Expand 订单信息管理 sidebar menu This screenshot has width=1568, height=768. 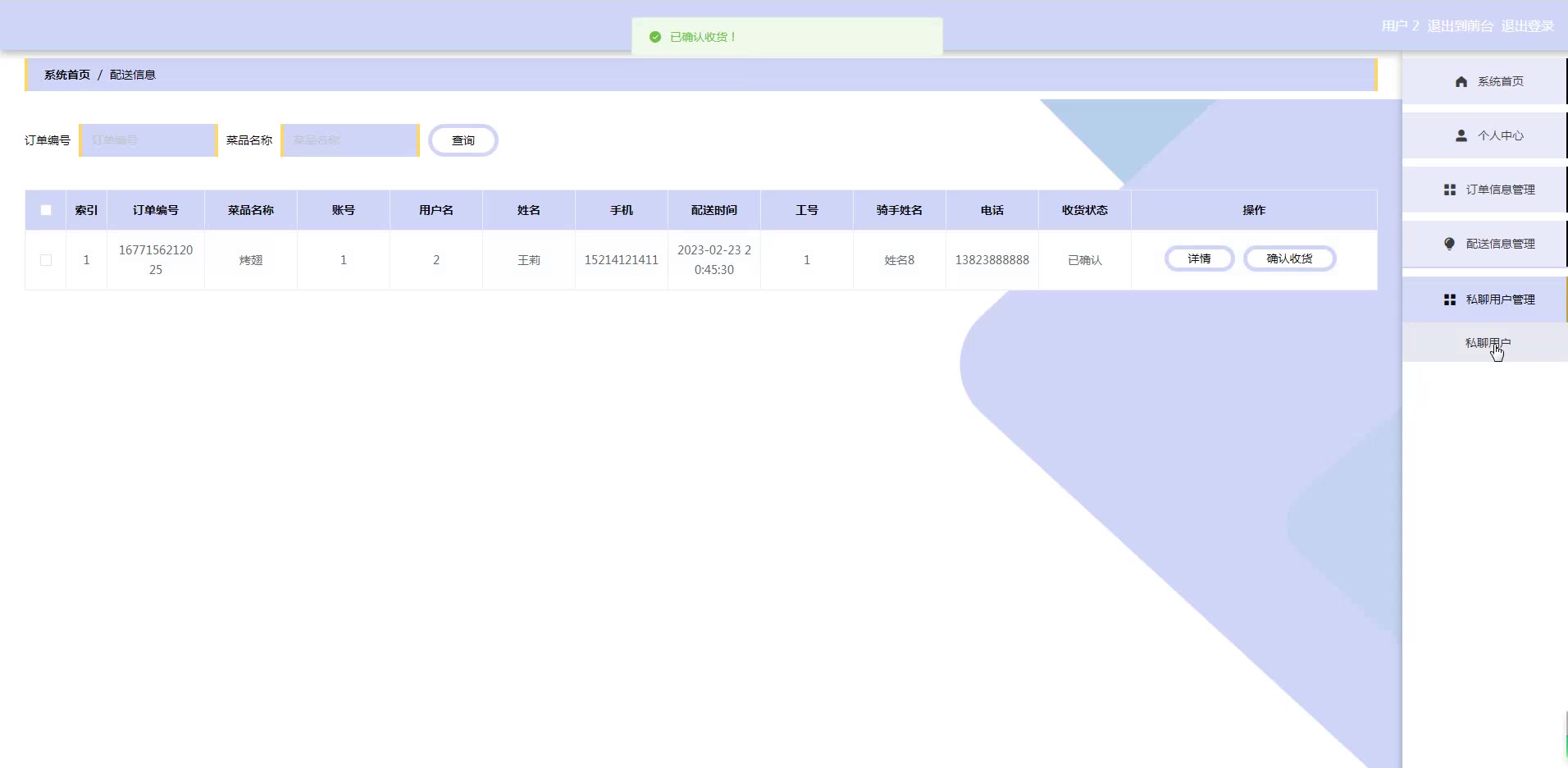1484,190
